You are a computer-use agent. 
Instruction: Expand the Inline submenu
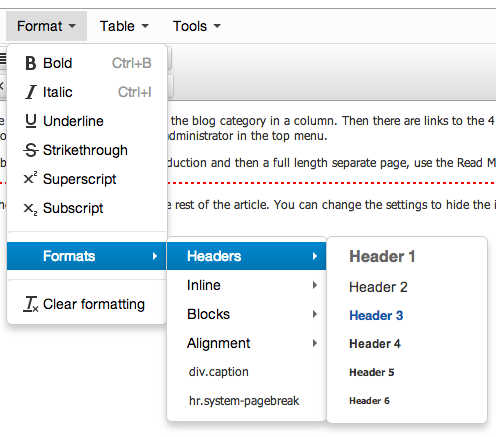coord(246,285)
